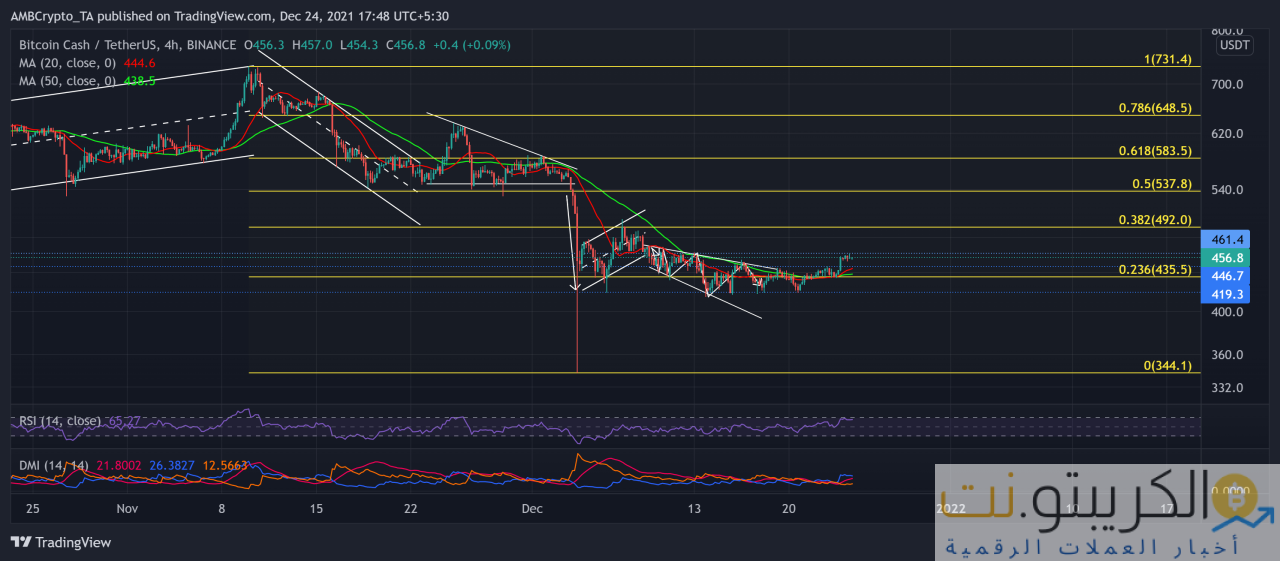Image resolution: width=1280 pixels, height=561 pixels.
Task: Click the MA (50, close, 0) indicator label
Action: pos(75,80)
